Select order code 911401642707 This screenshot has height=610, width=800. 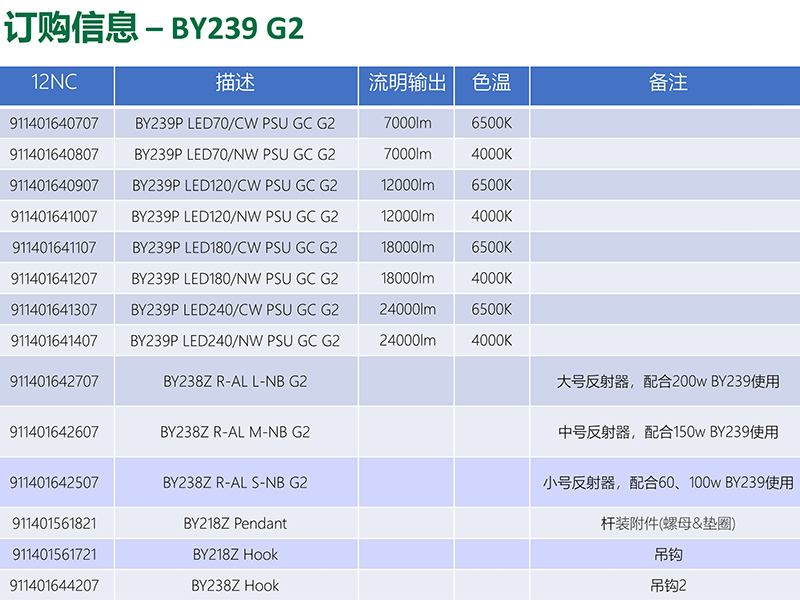(x=54, y=382)
